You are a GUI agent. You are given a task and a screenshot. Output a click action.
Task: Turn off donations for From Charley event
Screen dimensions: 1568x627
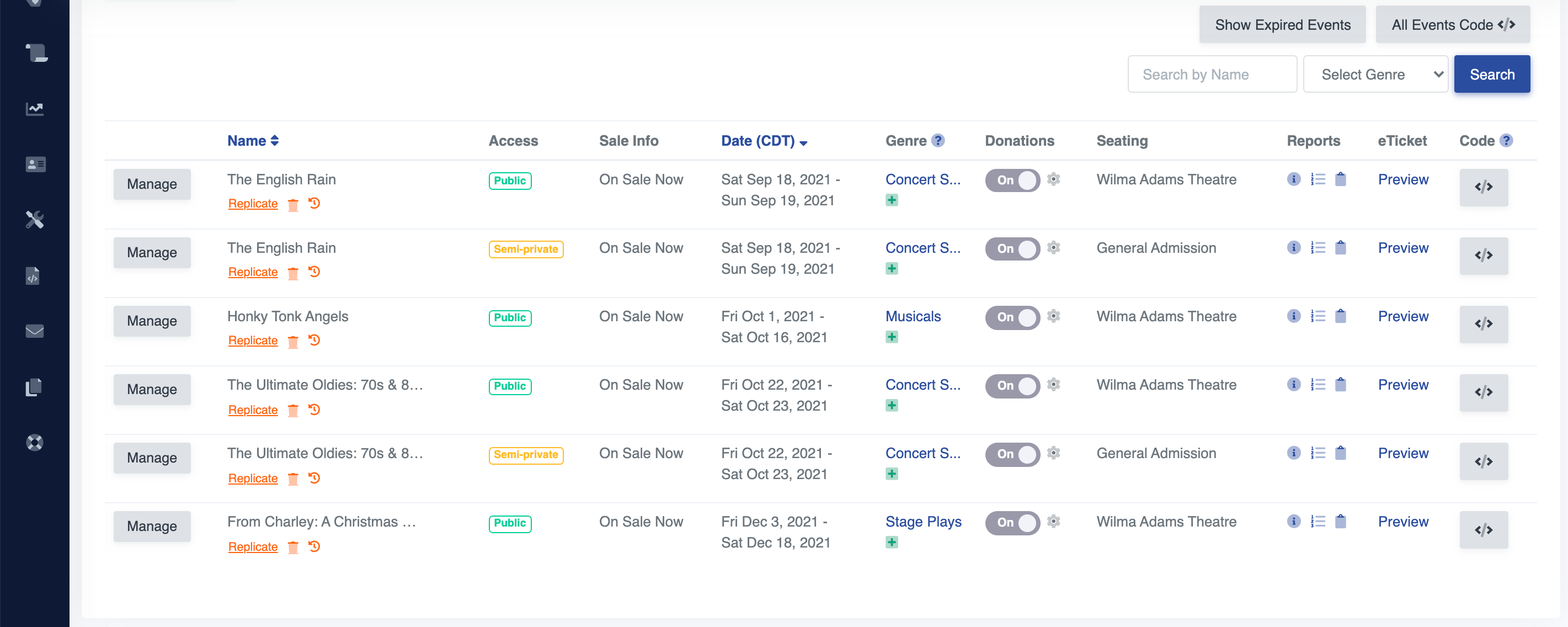[x=1012, y=522]
